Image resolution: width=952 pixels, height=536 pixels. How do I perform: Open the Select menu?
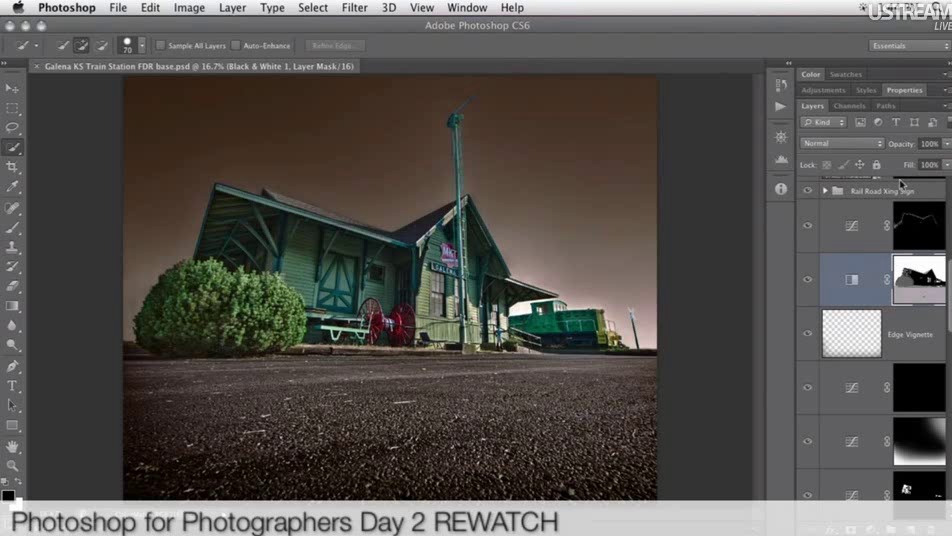click(x=313, y=8)
